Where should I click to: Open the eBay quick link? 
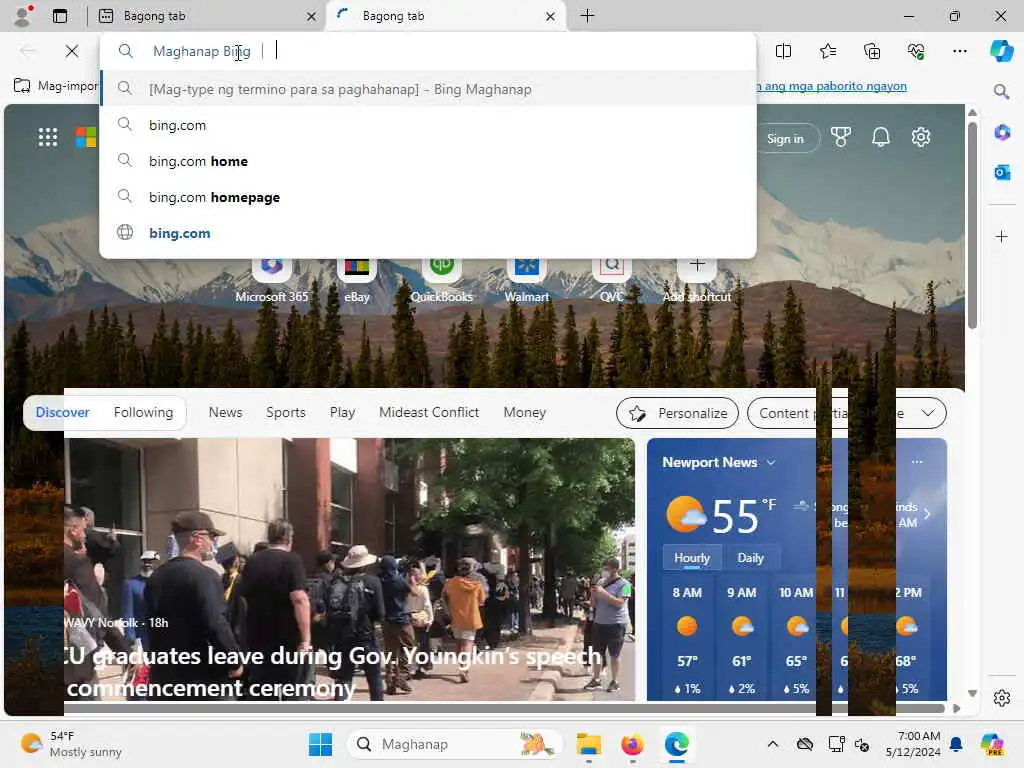tap(357, 278)
